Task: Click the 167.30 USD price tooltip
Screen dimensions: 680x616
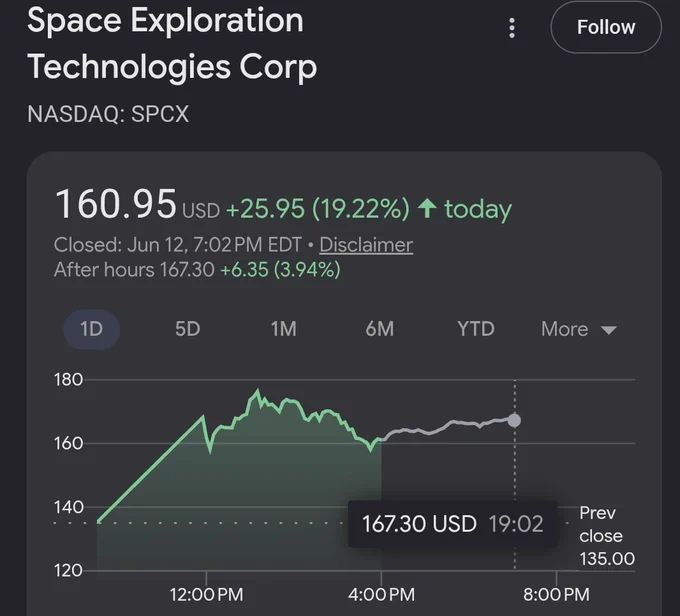Action: [452, 524]
